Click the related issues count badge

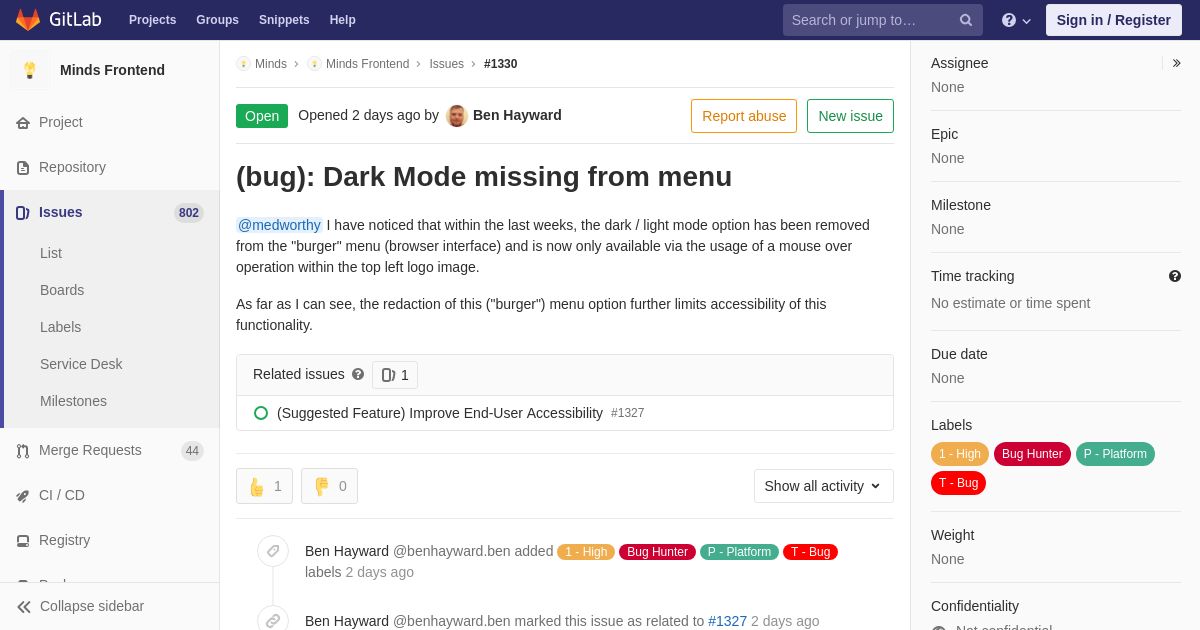click(395, 375)
